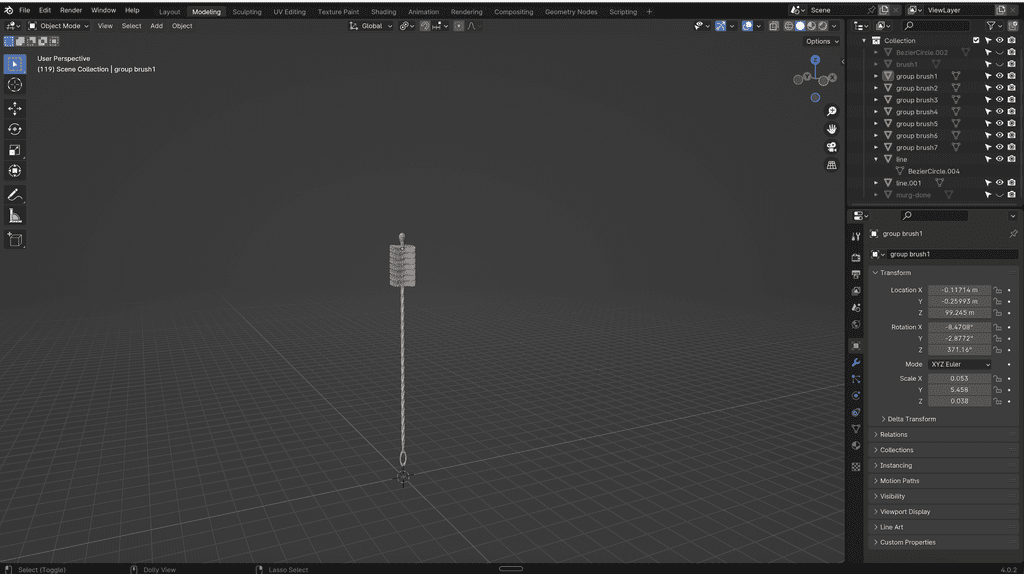Click the Location X value field
The height and width of the screenshot is (574, 1024).
click(x=959, y=290)
